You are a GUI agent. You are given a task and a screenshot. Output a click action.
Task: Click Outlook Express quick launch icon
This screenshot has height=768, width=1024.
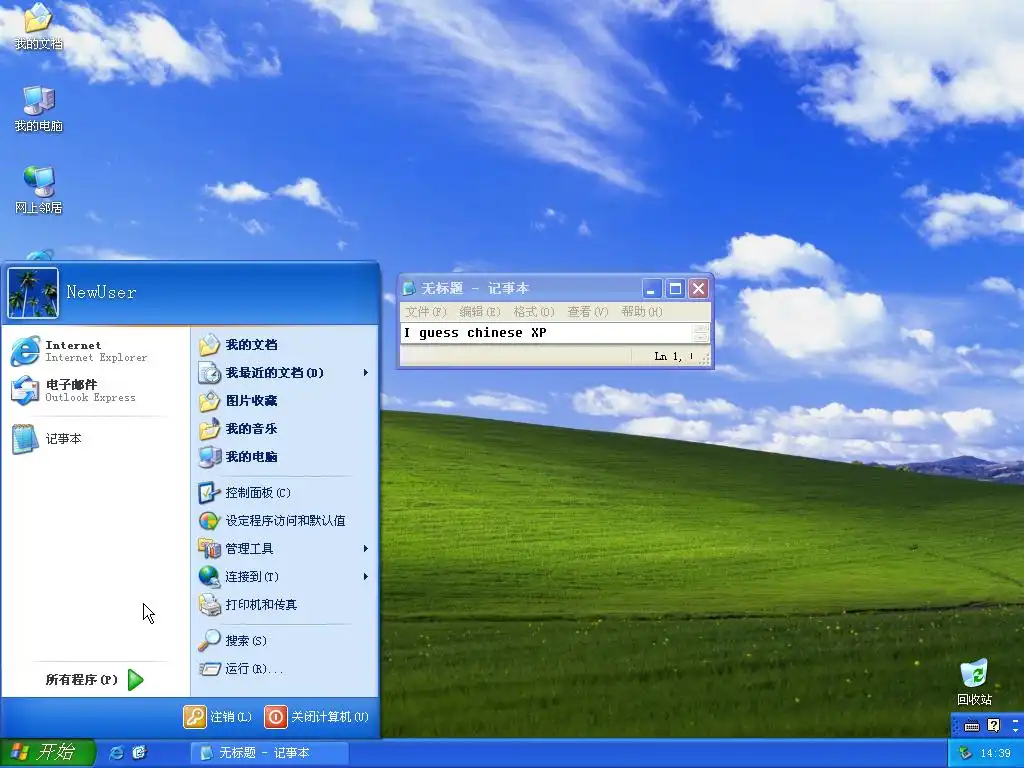click(139, 753)
